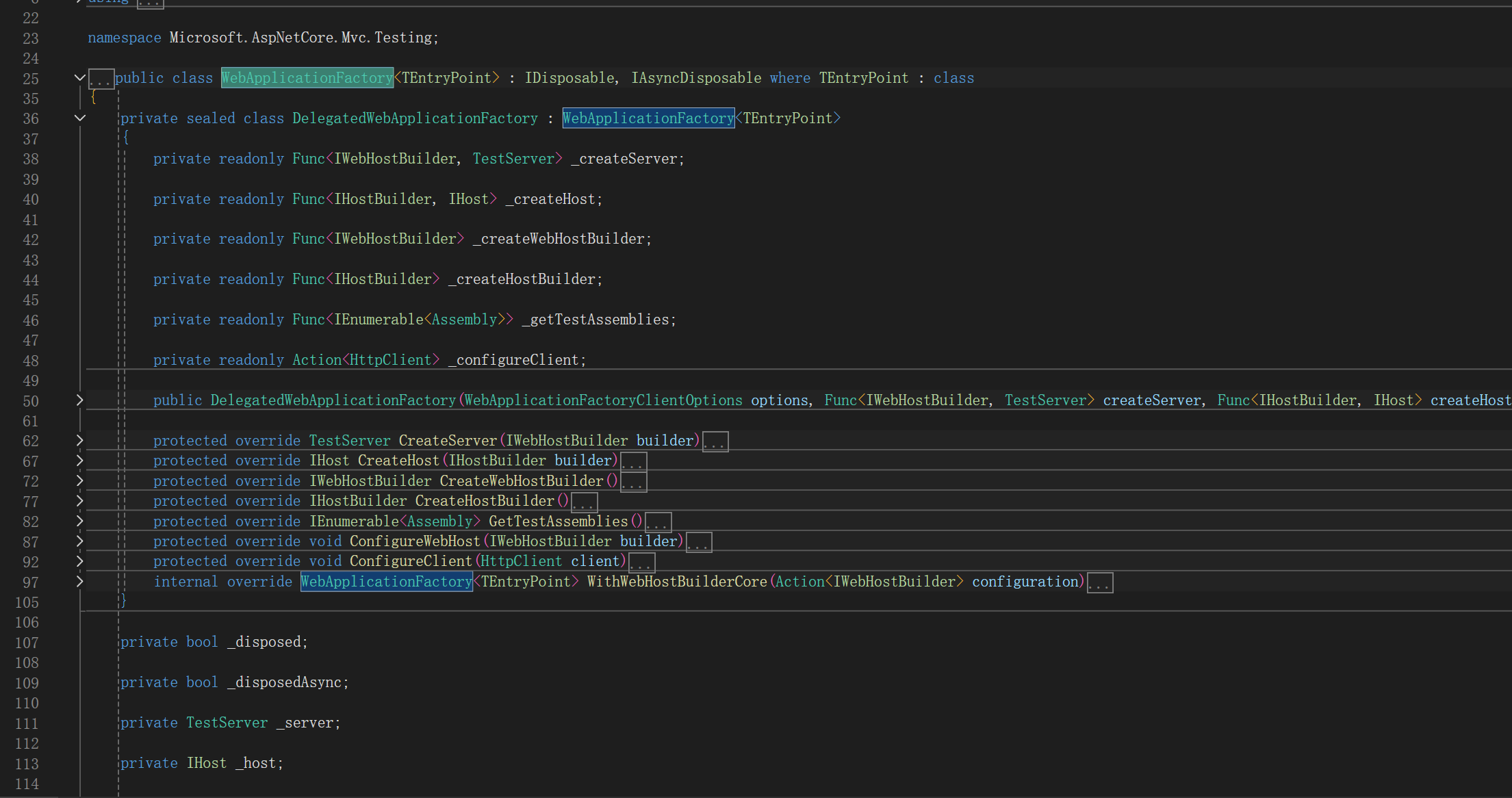Click the collapsed ellipsis box before 'public class'
Image resolution: width=1512 pixels, height=798 pixels.
tap(101, 79)
